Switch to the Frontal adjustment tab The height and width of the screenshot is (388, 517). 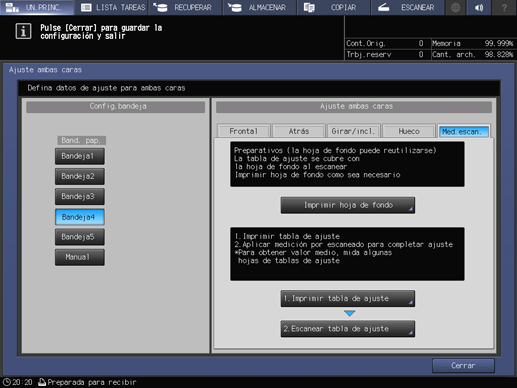click(x=243, y=131)
